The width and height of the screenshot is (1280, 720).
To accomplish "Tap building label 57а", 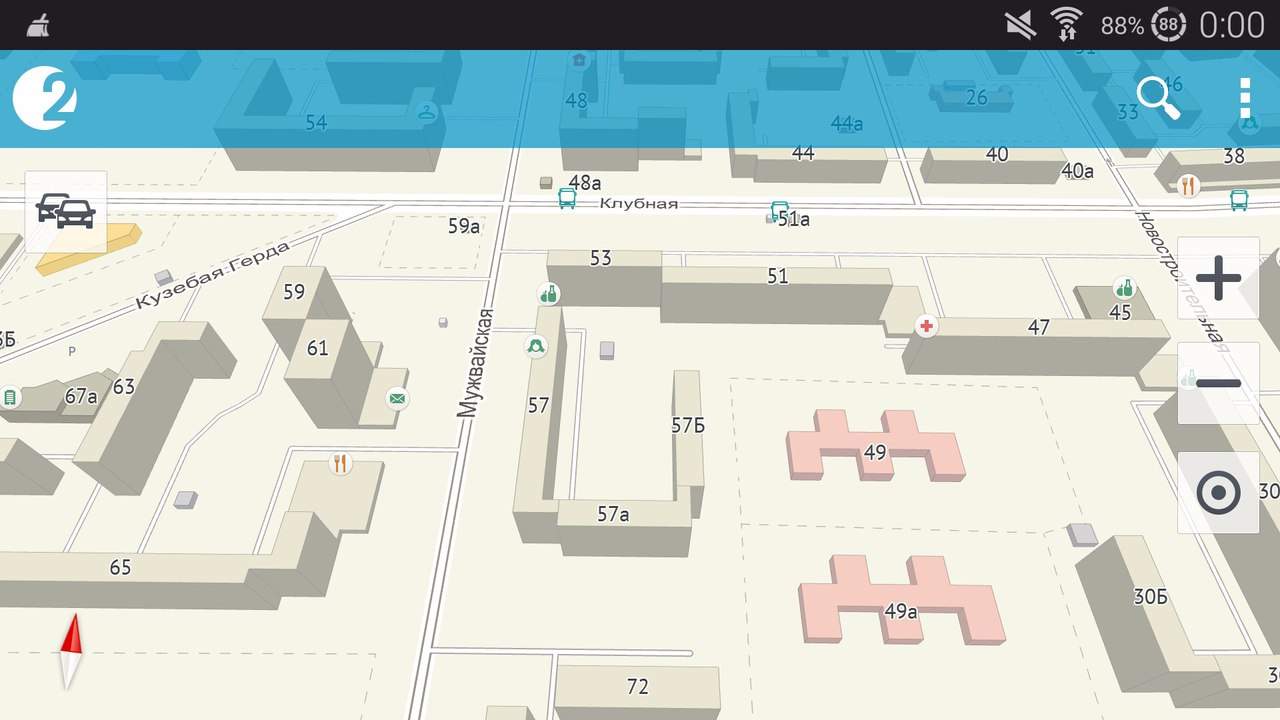I will [x=613, y=514].
